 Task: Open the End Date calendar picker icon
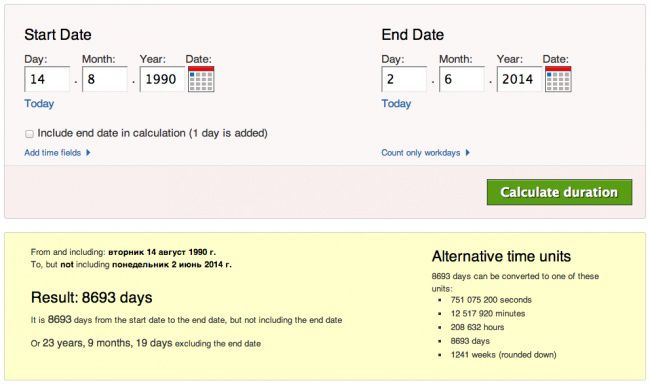coord(558,79)
